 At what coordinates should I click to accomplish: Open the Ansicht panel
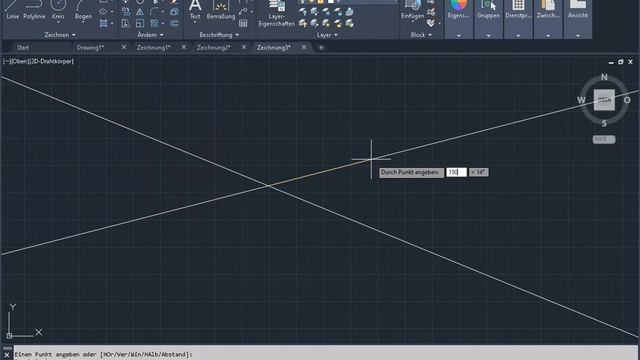[578, 9]
